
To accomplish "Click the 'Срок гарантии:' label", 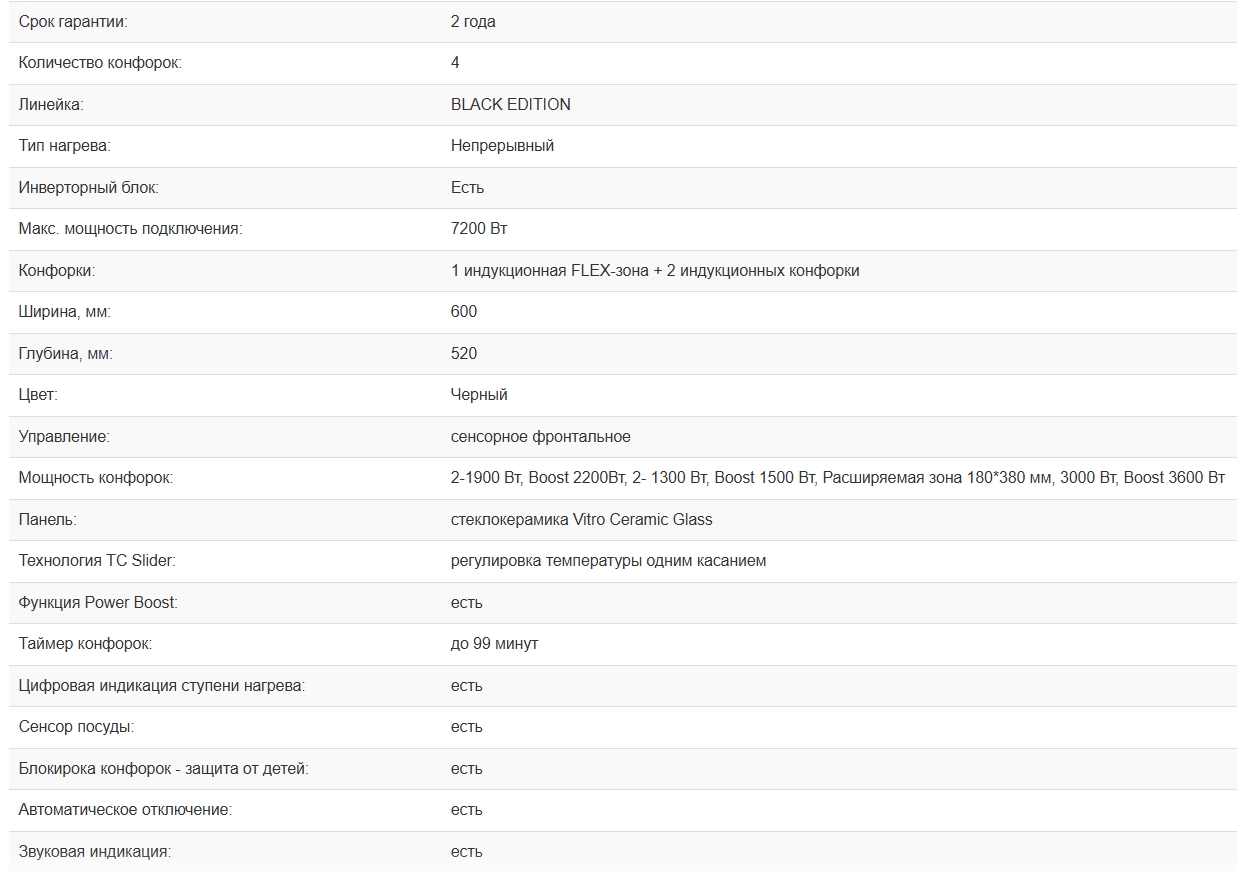I will click(73, 21).
